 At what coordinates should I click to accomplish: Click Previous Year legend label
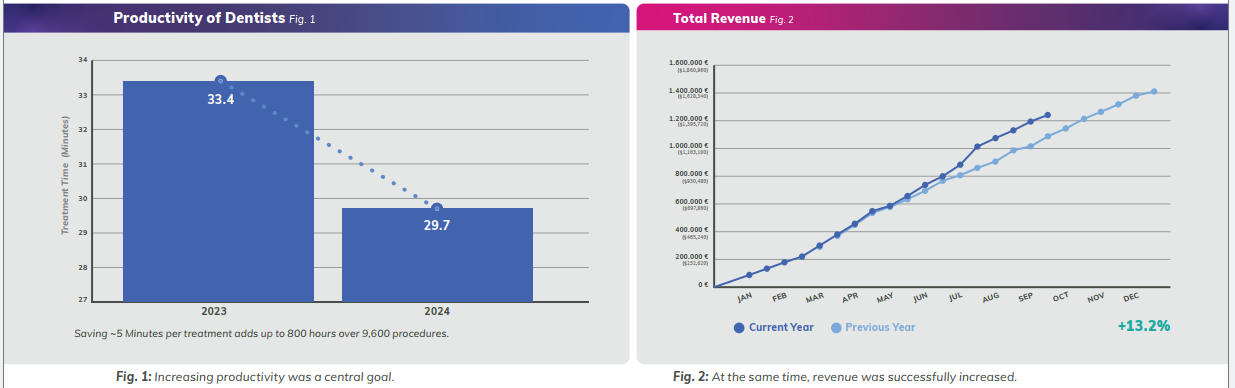880,327
